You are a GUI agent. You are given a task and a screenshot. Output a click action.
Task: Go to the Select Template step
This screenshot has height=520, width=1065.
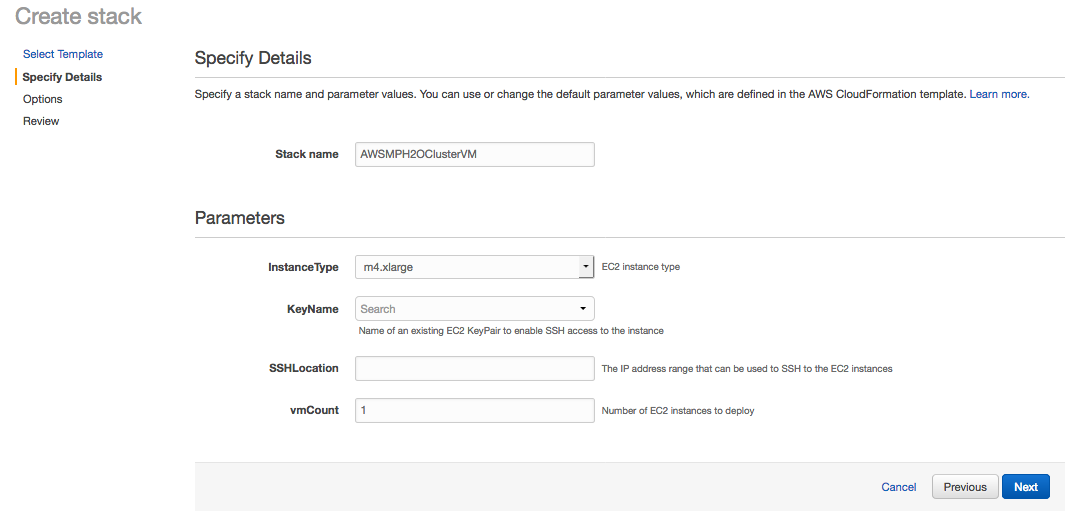point(62,54)
